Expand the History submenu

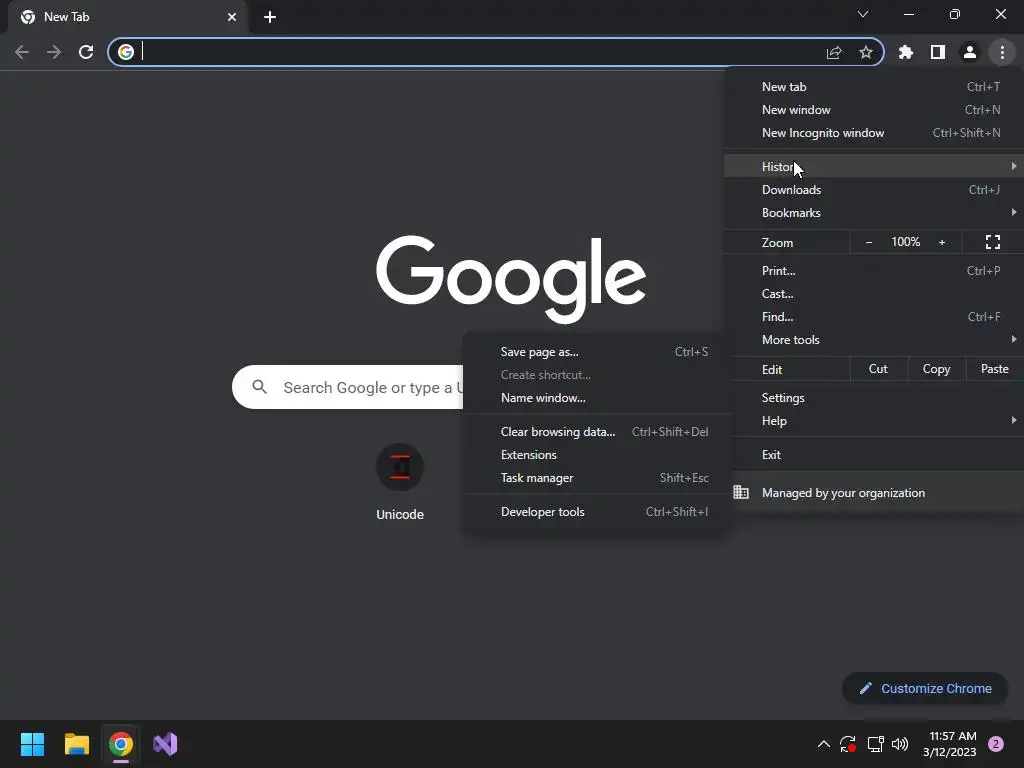(874, 167)
